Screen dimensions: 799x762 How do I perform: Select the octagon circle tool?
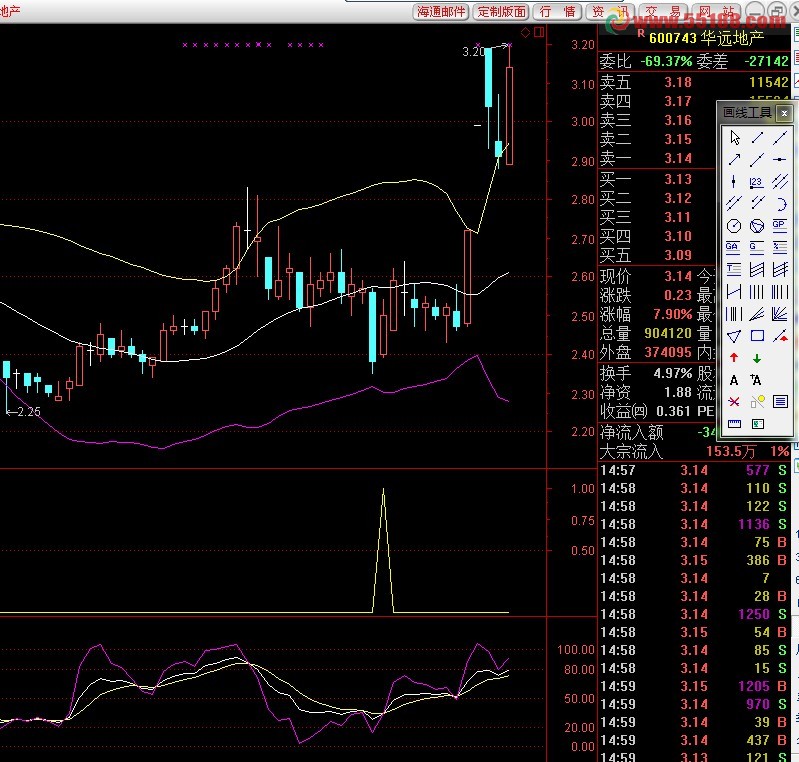click(734, 226)
